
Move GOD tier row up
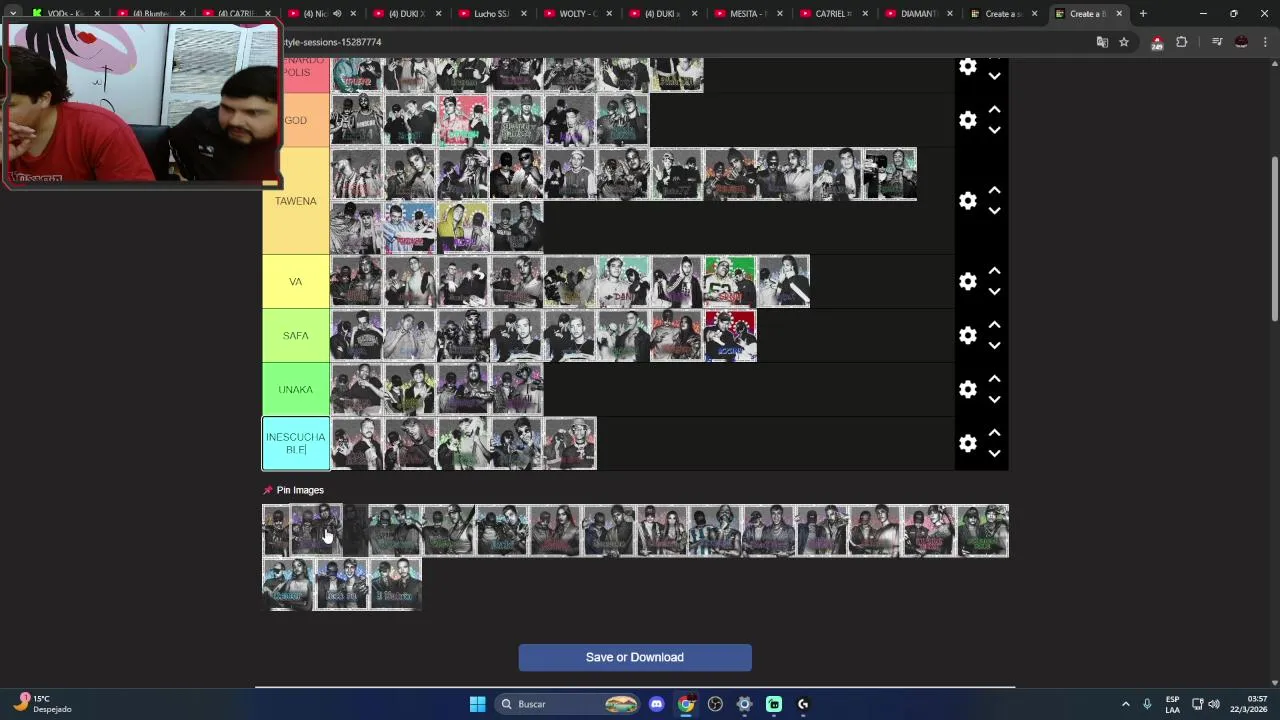pos(994,110)
